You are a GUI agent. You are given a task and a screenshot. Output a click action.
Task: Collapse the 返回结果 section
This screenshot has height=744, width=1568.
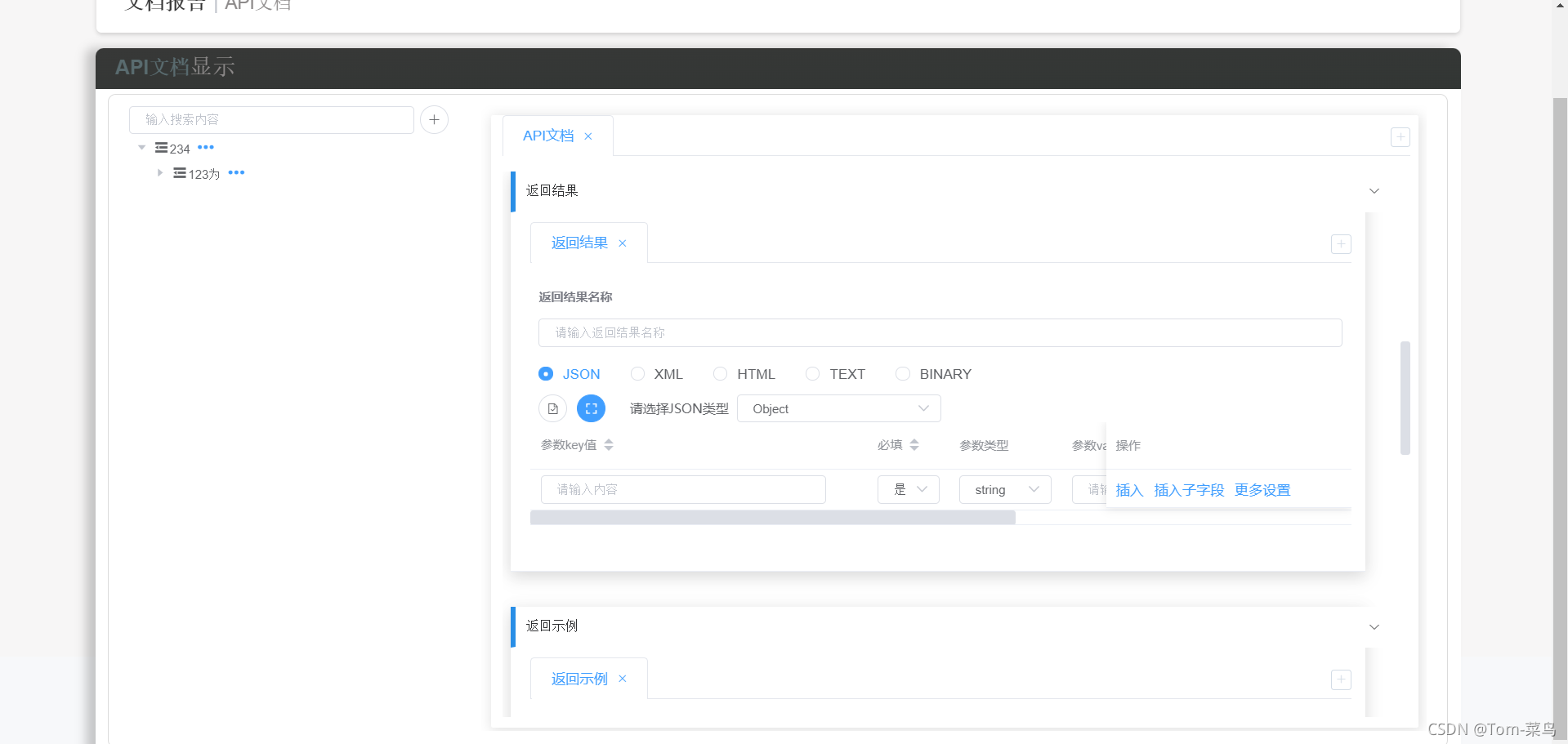pyautogui.click(x=1374, y=191)
